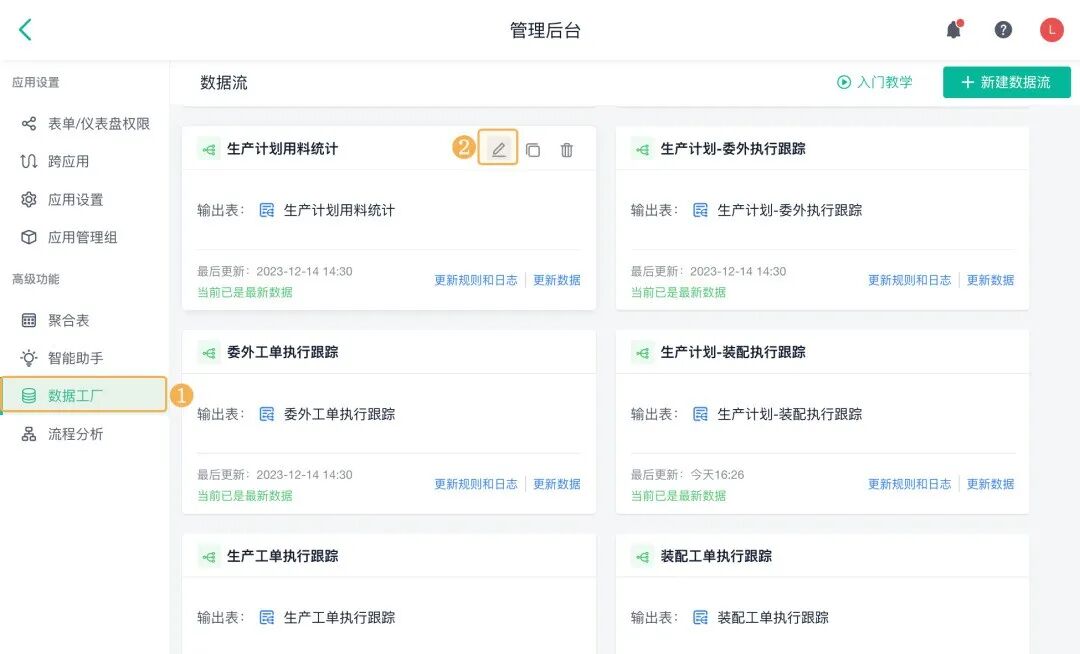Delete the 生产计划用料统计 data flow
This screenshot has width=1080, height=654.
click(566, 149)
